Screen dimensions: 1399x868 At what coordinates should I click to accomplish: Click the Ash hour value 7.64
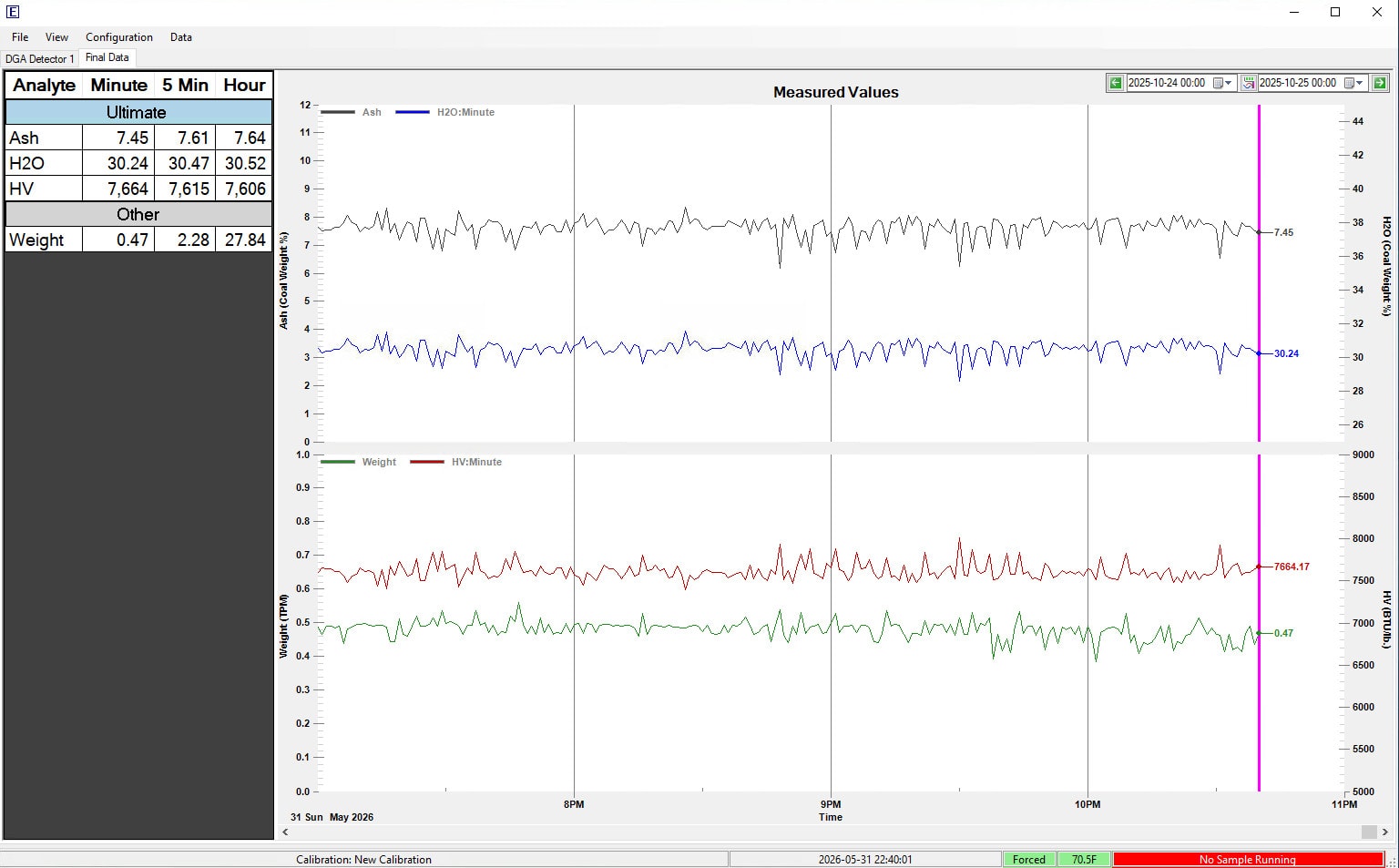(244, 138)
